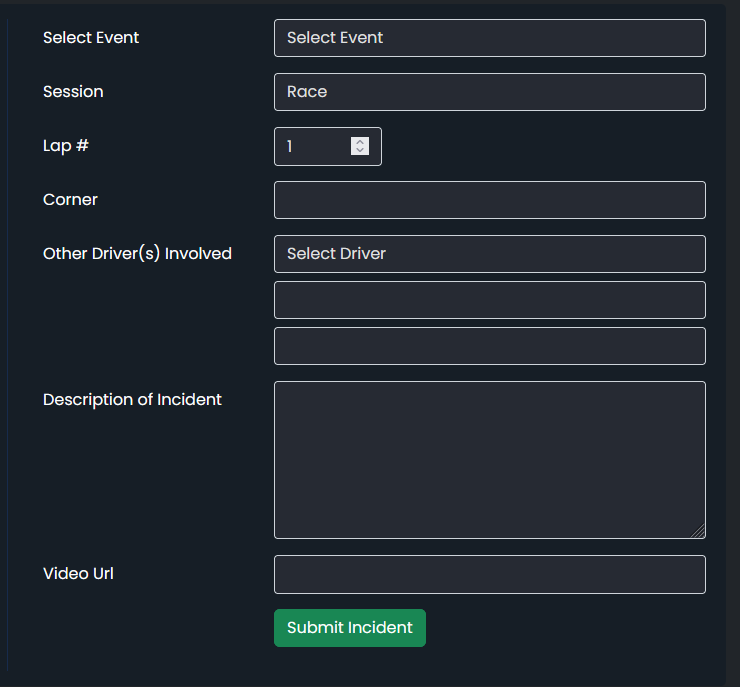Click the Select Event field label
The width and height of the screenshot is (740, 687).
pos(91,38)
